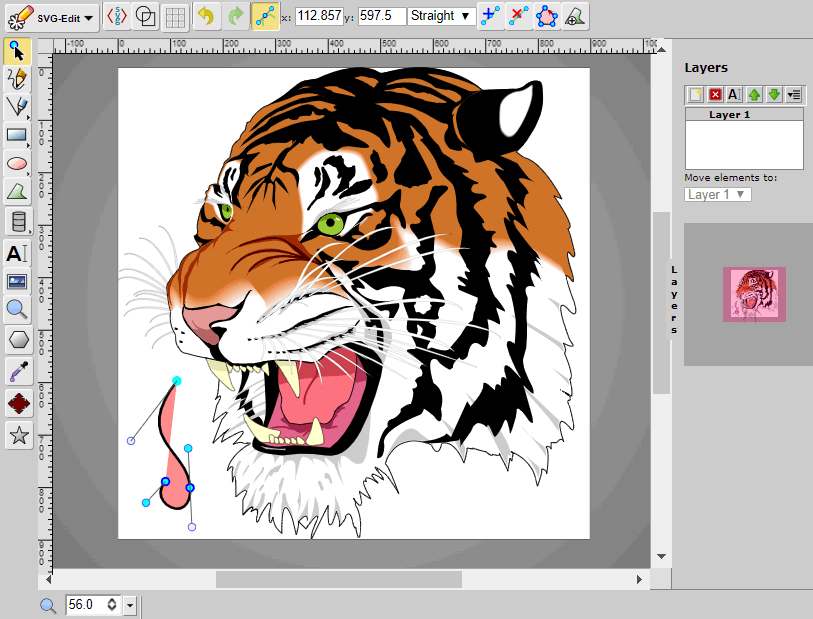Click the Rename Layer icon
This screenshot has height=619, width=813.
click(x=735, y=94)
